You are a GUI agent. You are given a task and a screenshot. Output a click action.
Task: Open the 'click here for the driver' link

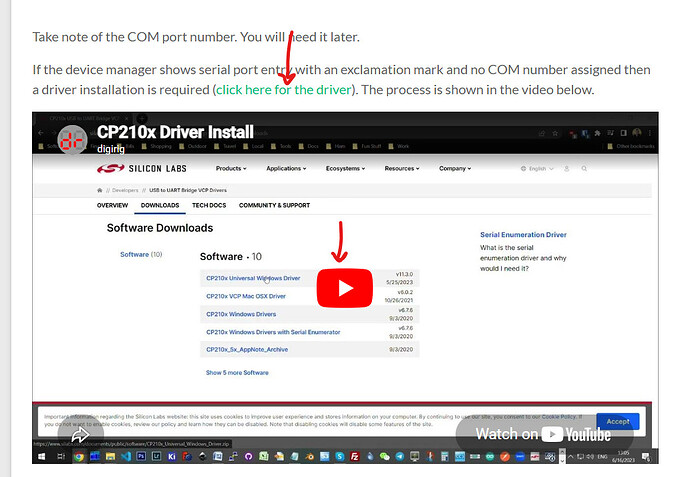[x=284, y=90]
